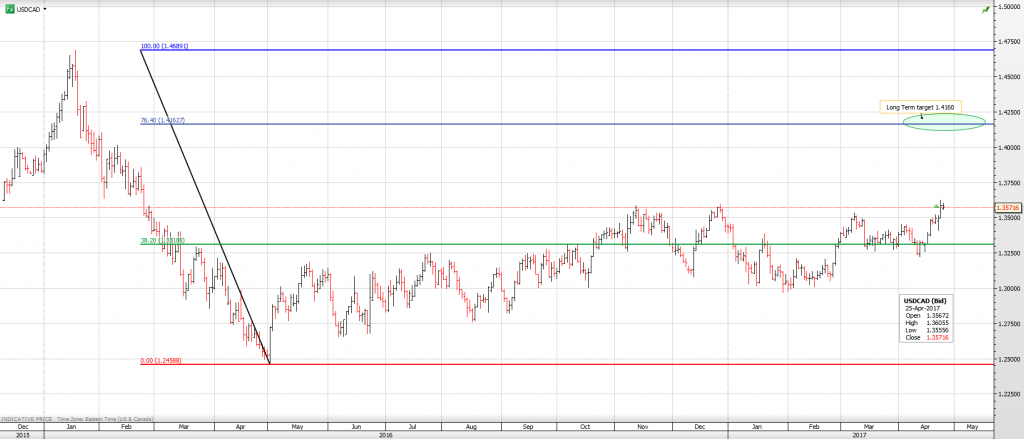Click the 76.40 Fibonacci level label
The width and height of the screenshot is (1024, 439).
(163, 121)
